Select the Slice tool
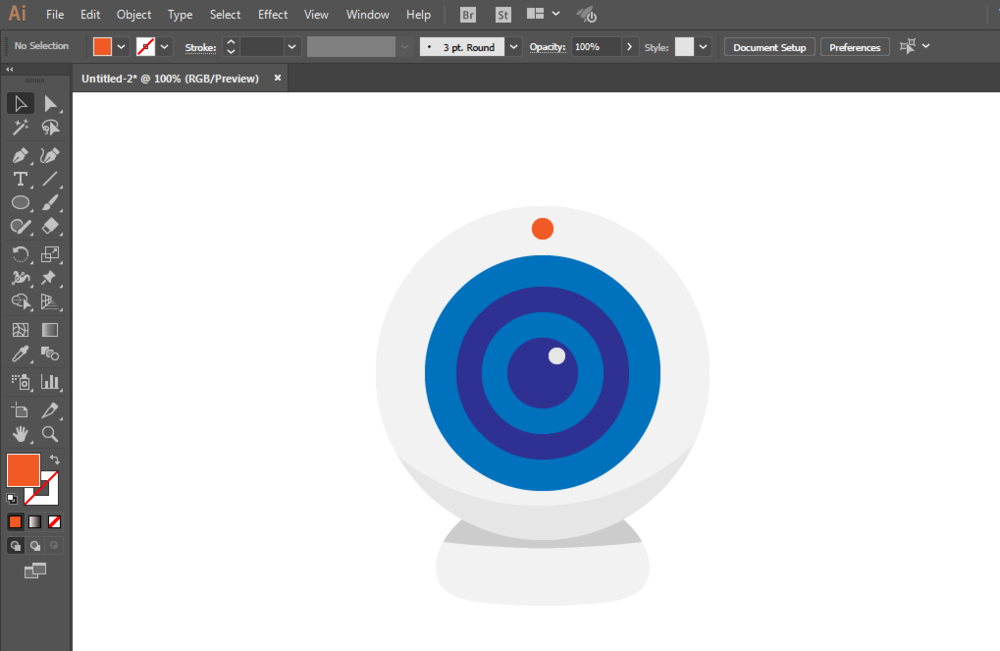1000x651 pixels. 50,411
